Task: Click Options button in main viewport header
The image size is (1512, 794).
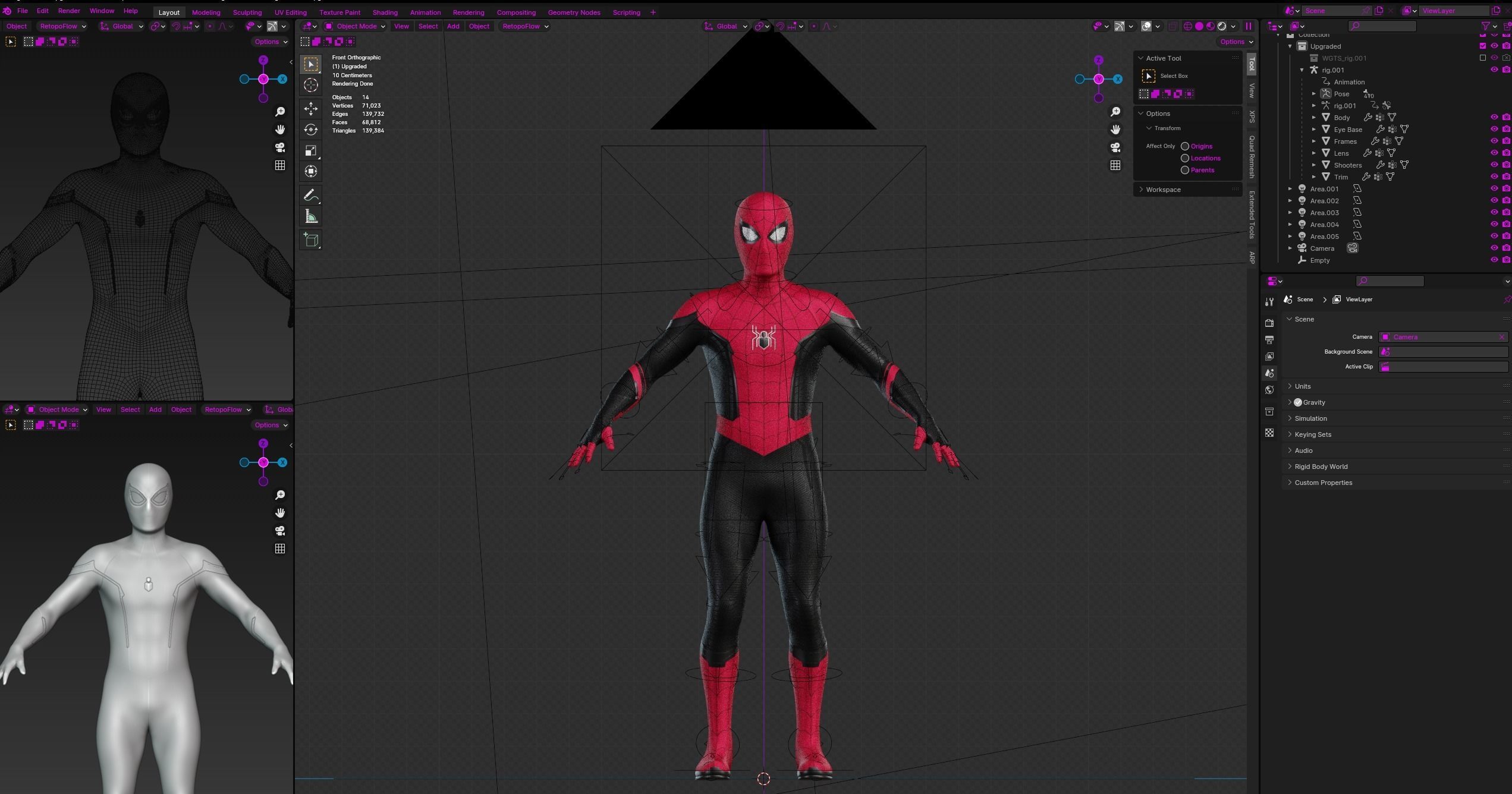Action: point(1236,42)
